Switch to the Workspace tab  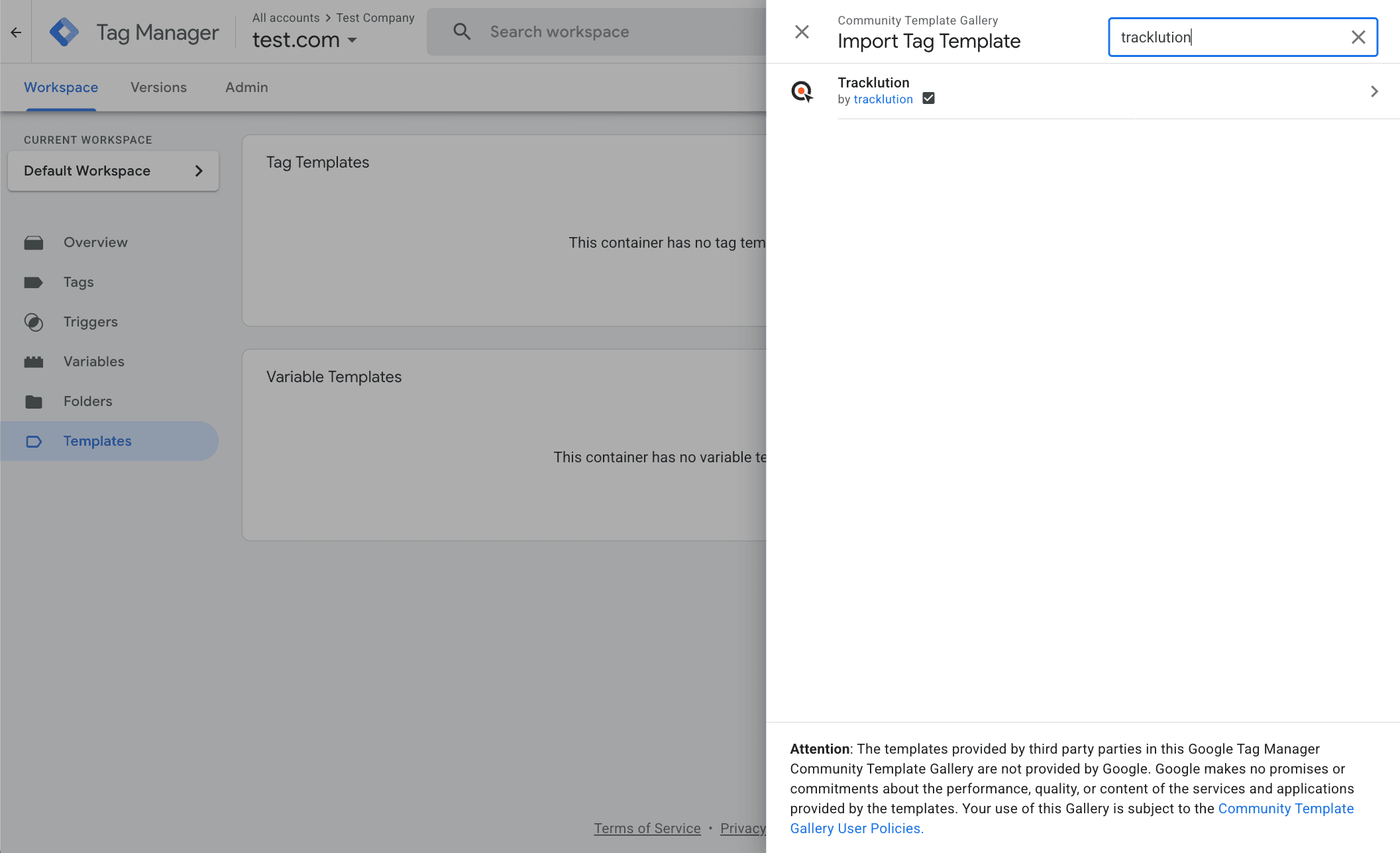[x=61, y=87]
